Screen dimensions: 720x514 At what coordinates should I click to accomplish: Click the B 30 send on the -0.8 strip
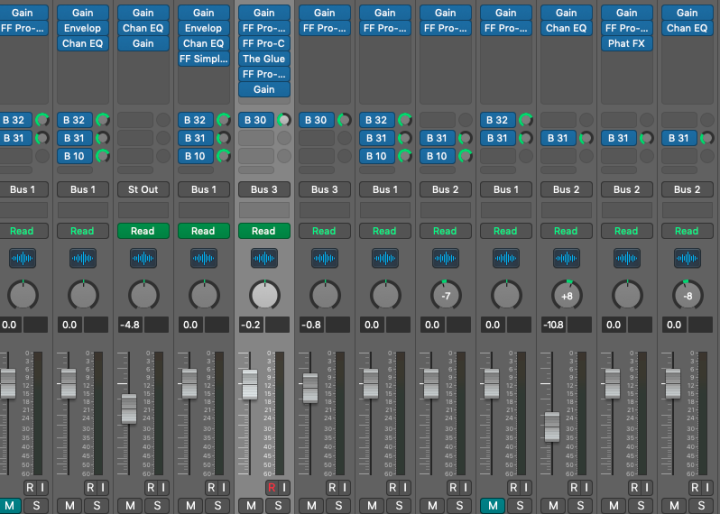(317, 120)
